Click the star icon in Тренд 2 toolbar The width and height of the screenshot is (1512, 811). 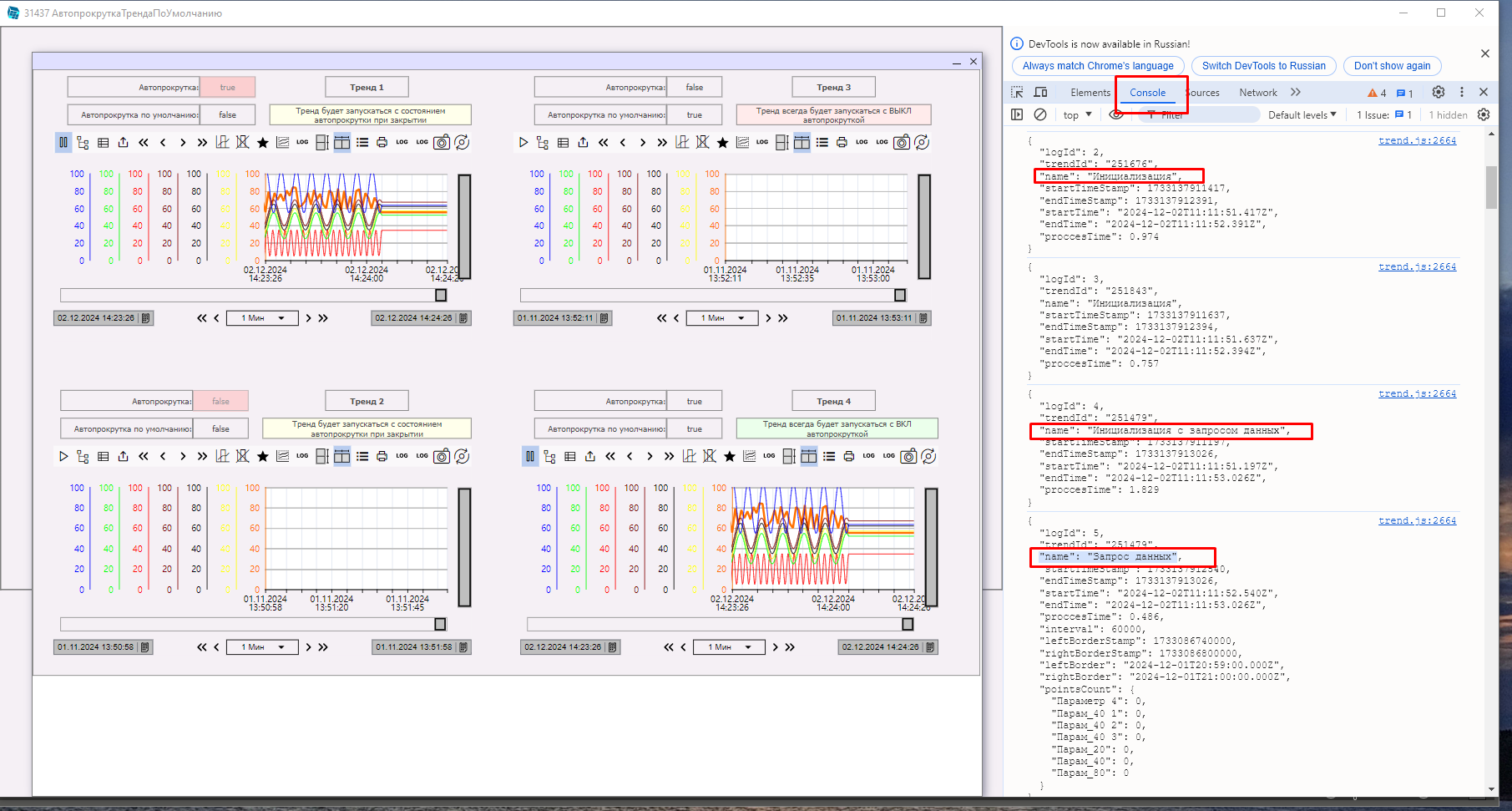(263, 457)
